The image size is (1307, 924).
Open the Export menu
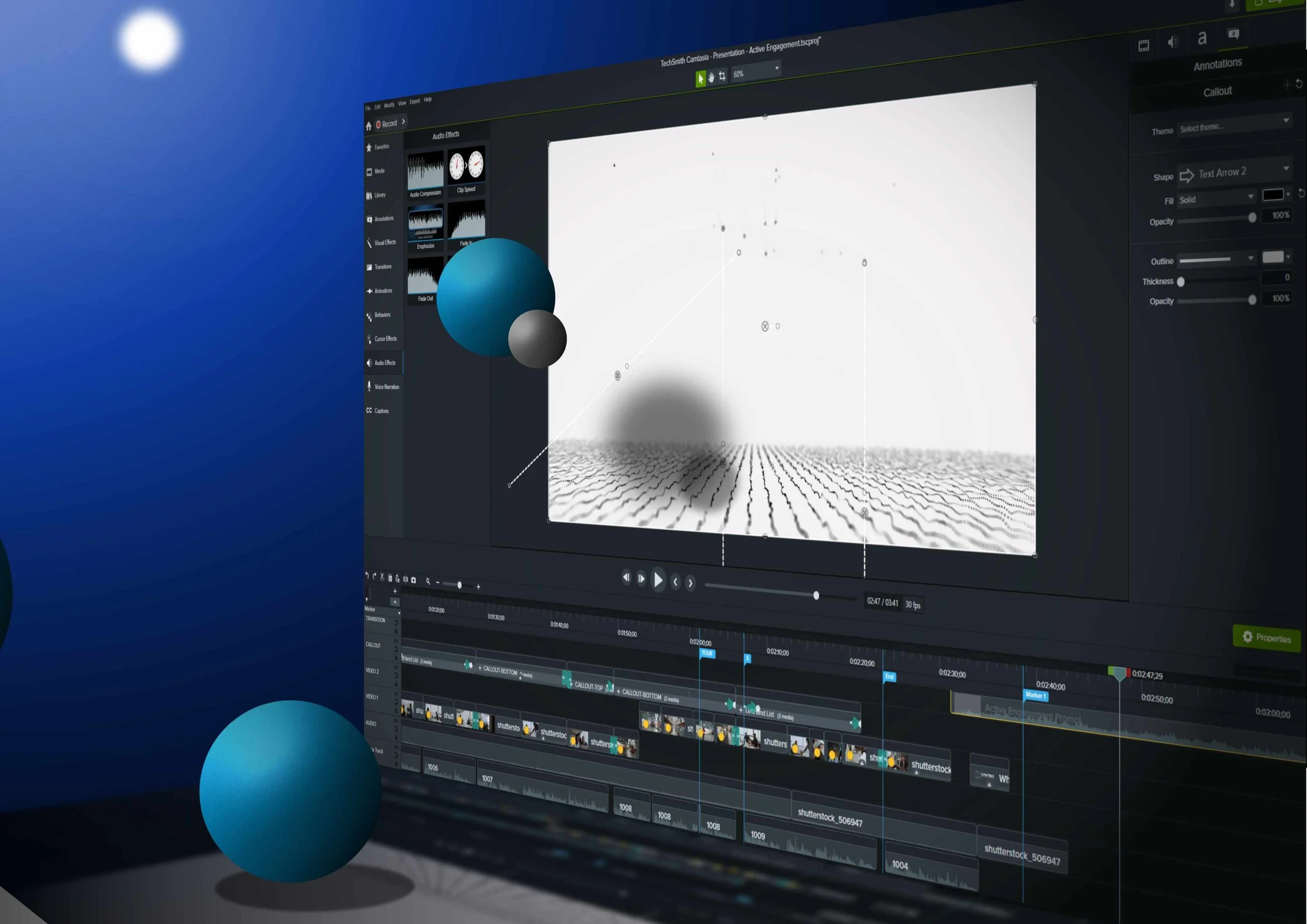(x=415, y=101)
